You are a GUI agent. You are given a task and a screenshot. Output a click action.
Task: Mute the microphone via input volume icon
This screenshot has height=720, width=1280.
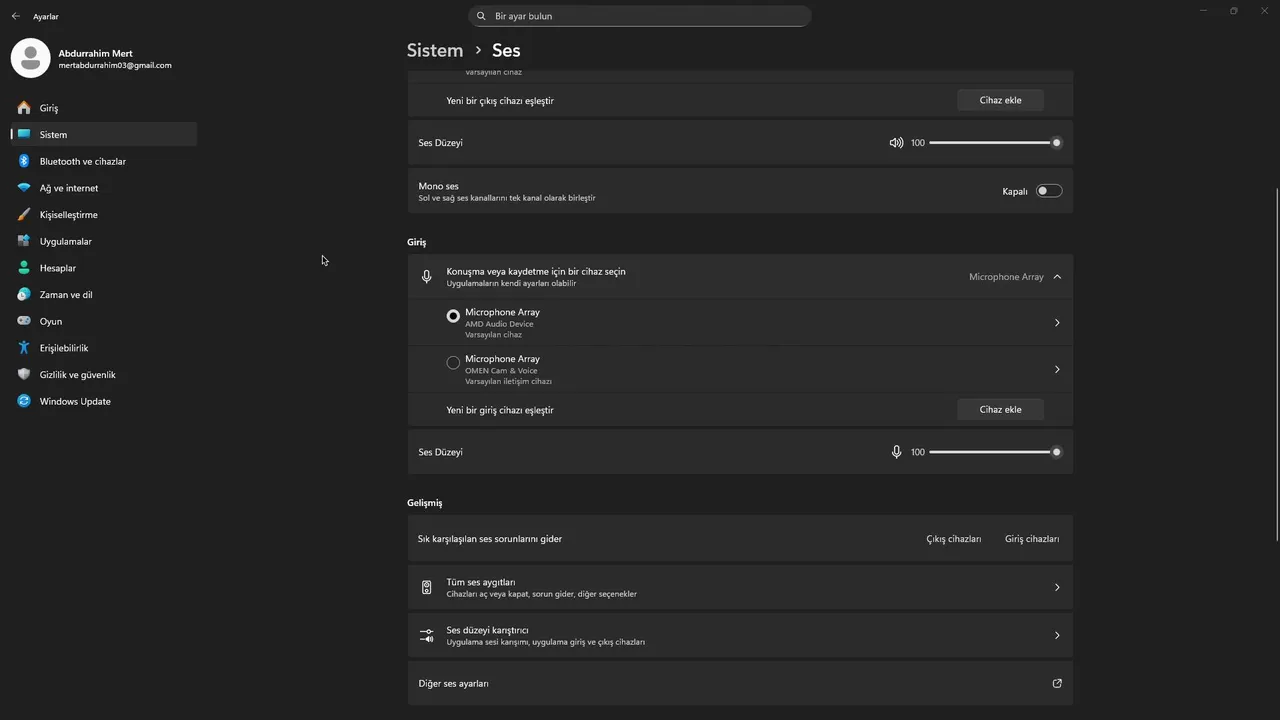[x=896, y=452]
